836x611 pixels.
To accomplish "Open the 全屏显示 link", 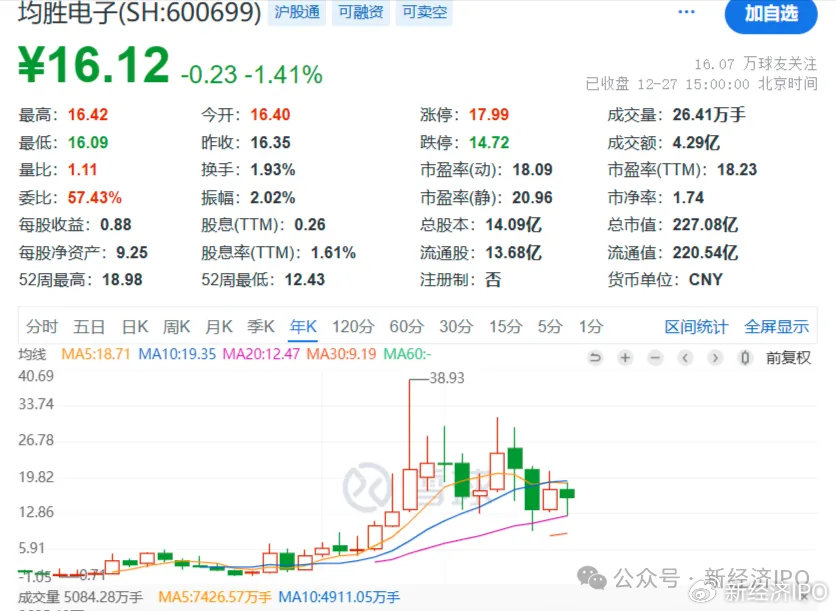I will [776, 327].
